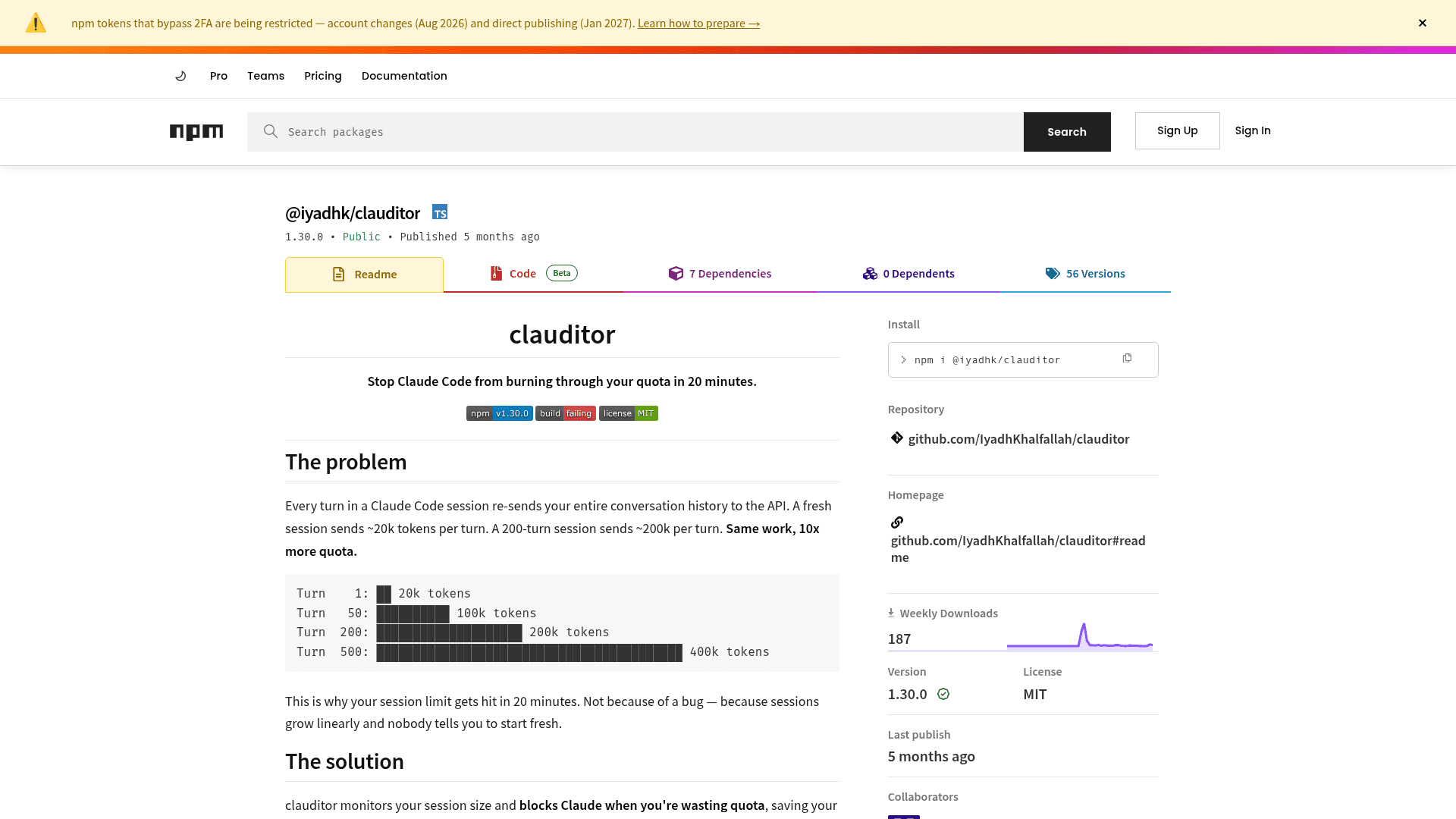
Task: Click the green 'Public' label
Action: (362, 237)
